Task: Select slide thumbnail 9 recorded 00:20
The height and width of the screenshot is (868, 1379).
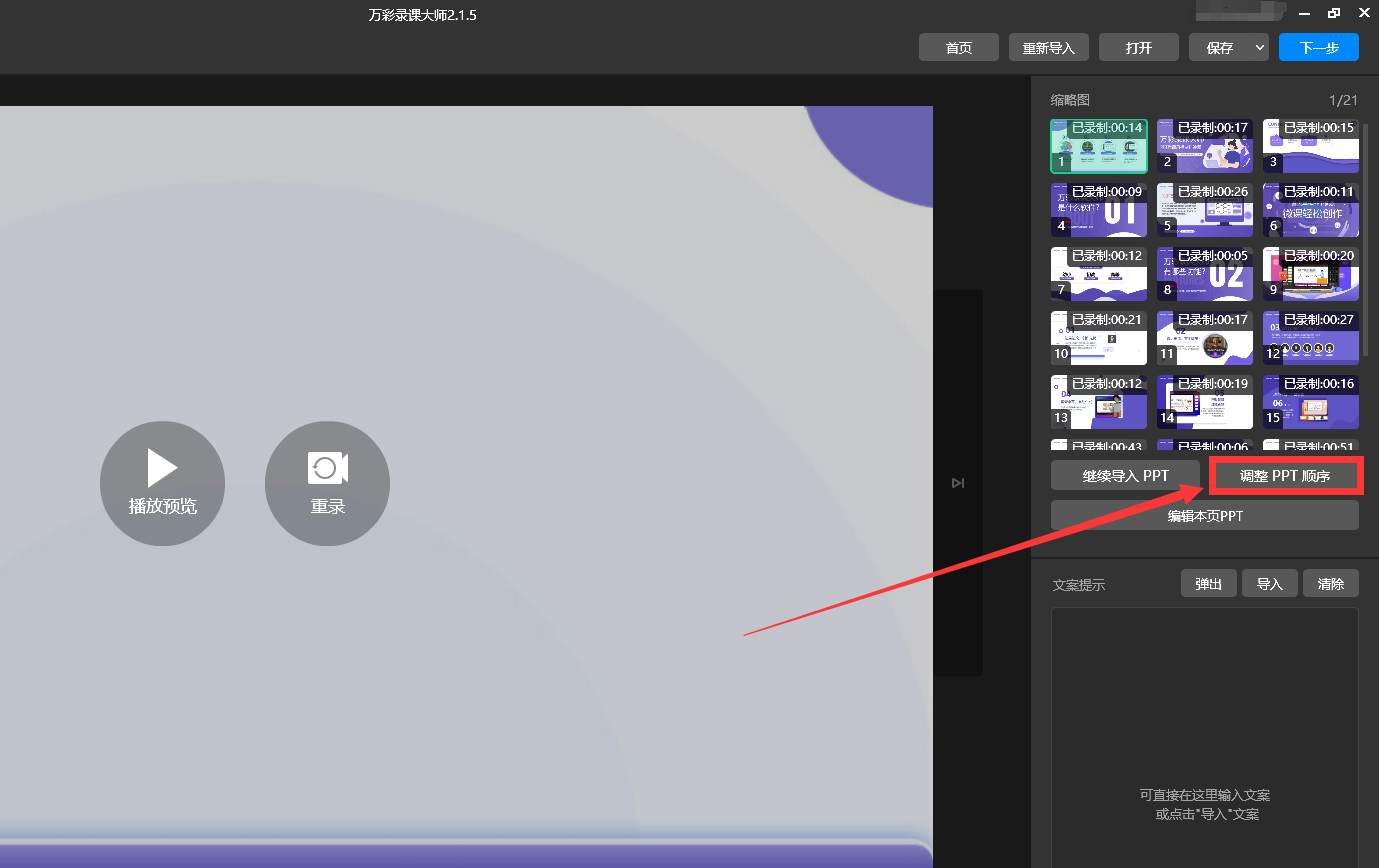Action: coord(1311,274)
